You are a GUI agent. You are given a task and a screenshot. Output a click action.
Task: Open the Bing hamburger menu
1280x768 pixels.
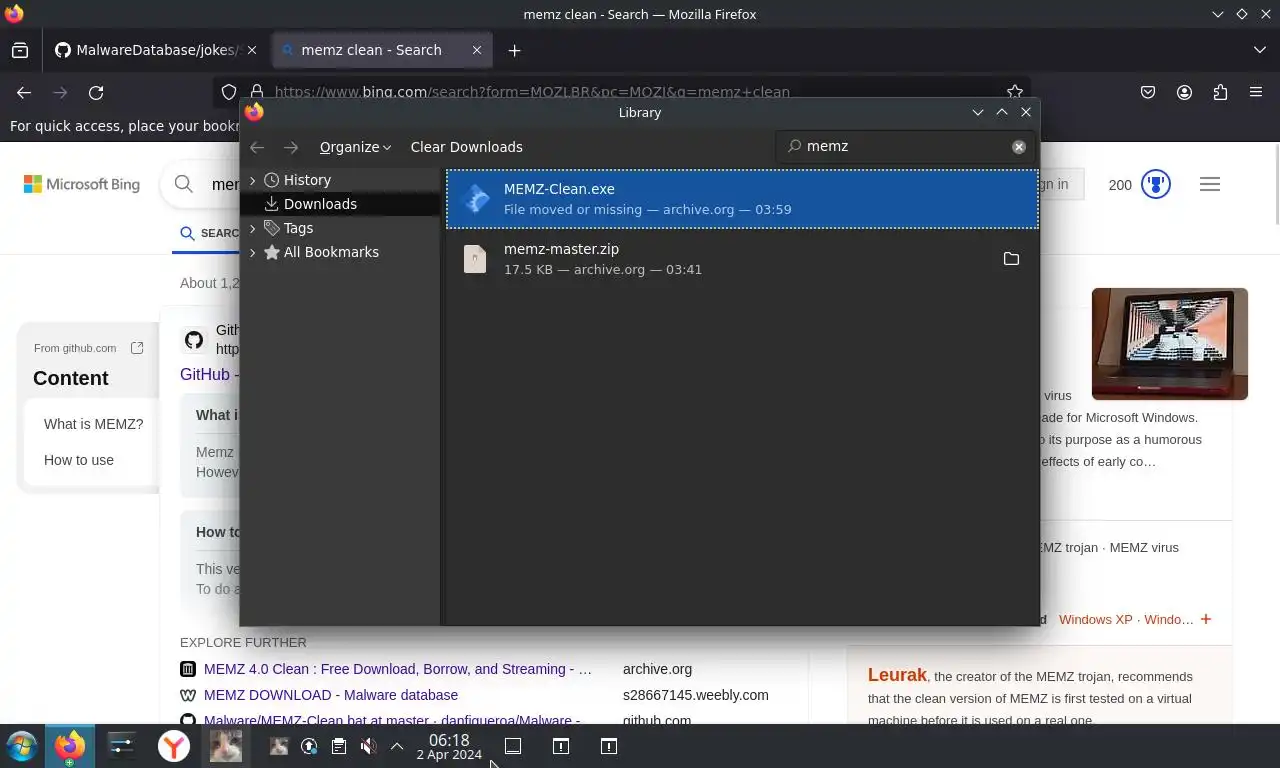[1210, 184]
